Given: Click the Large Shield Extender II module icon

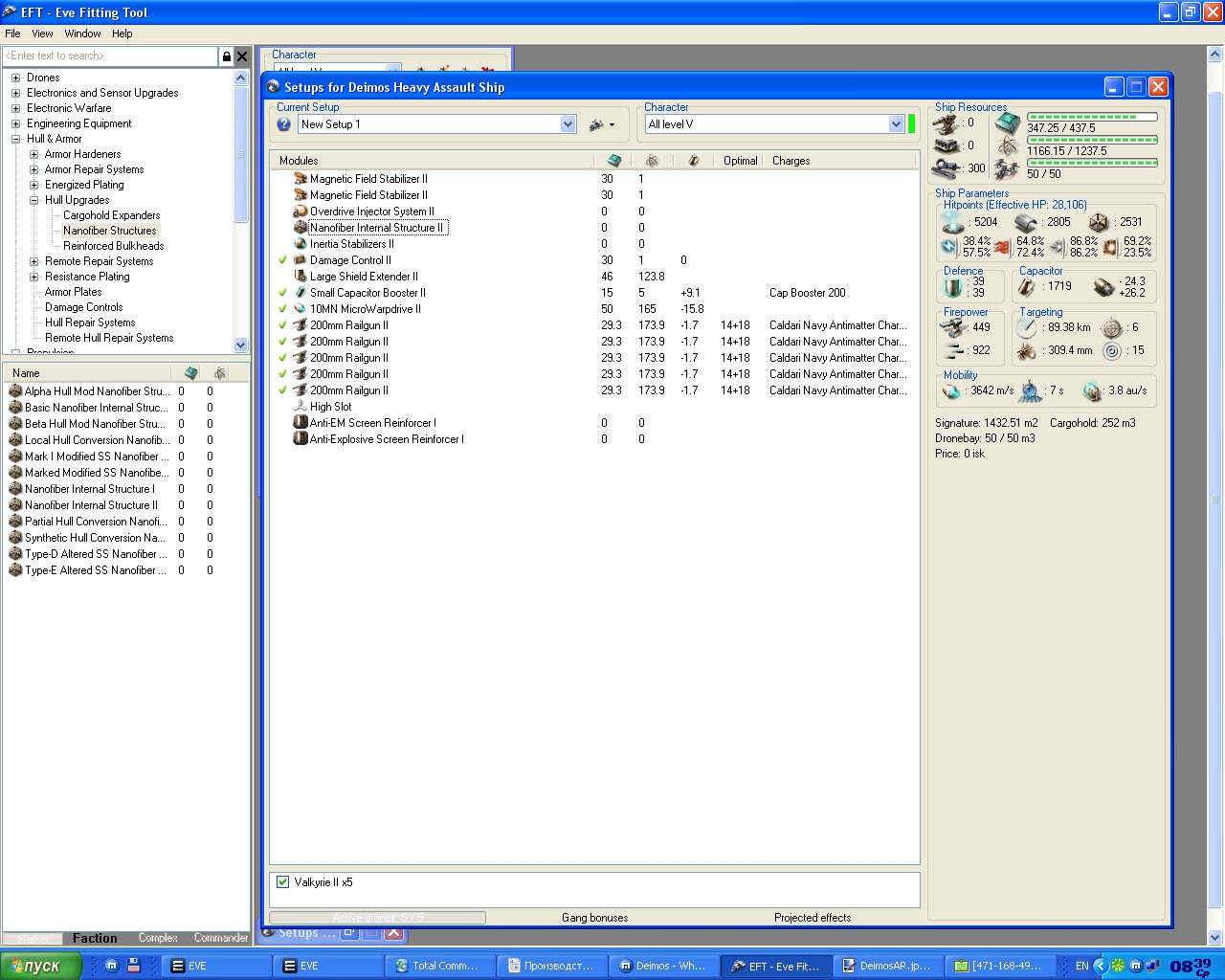Looking at the screenshot, I should pos(301,277).
